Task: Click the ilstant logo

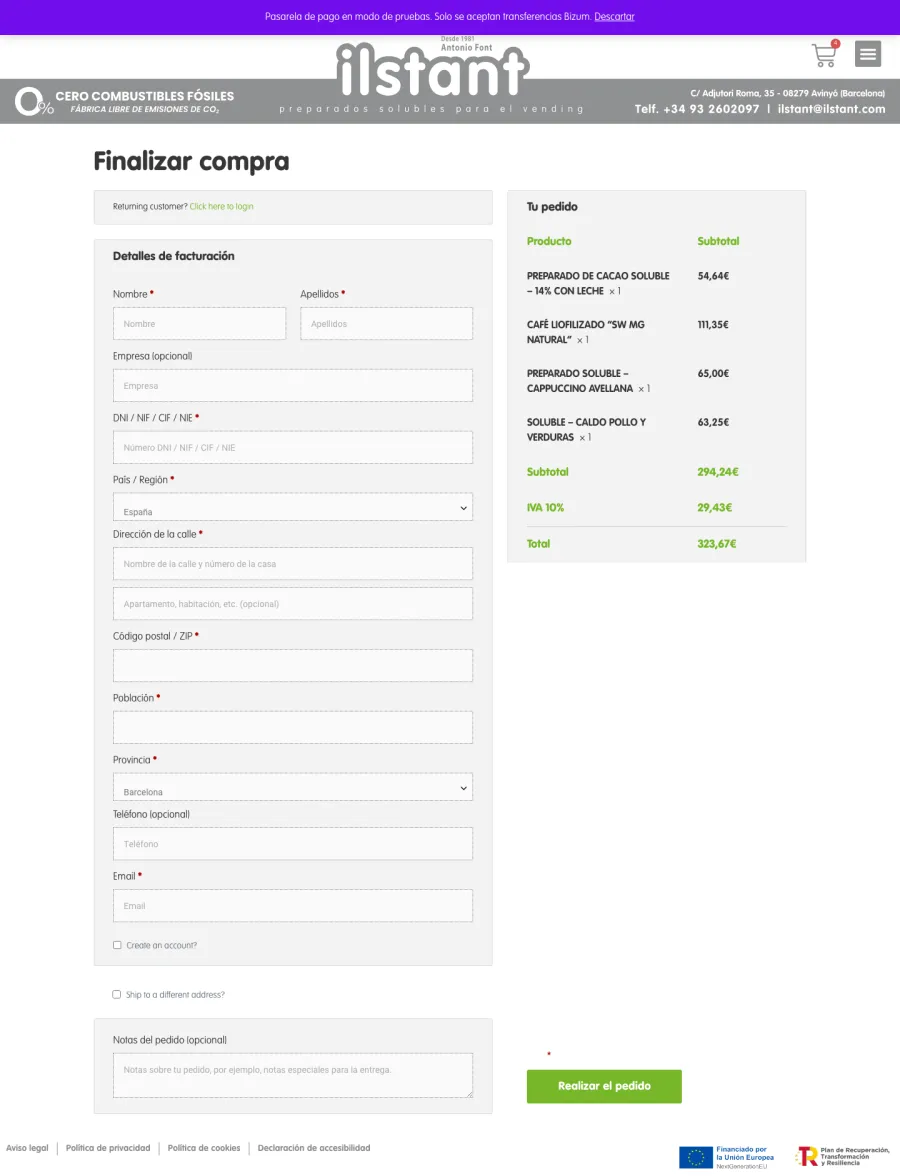Action: [x=433, y=69]
